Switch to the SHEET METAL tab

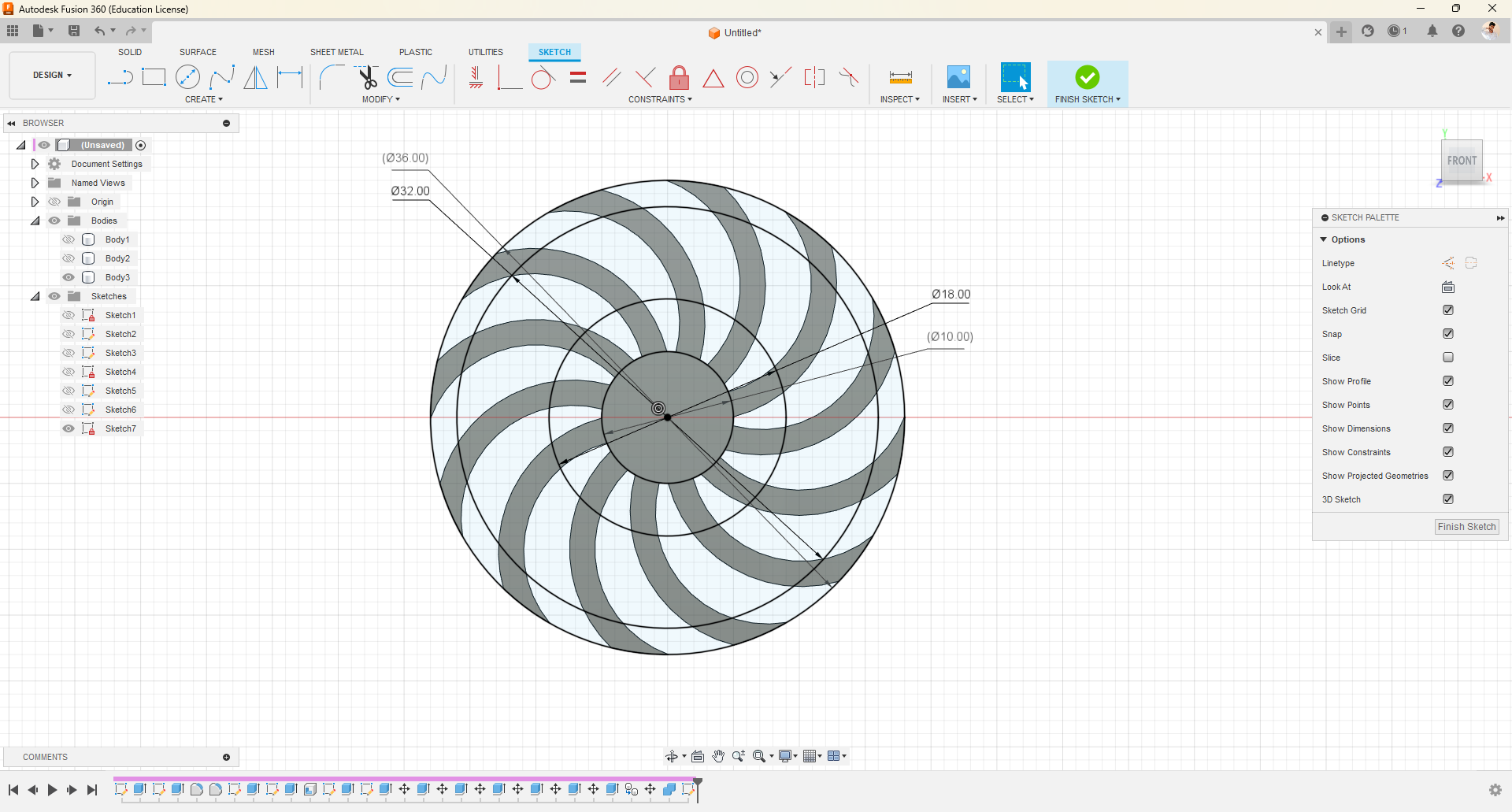point(336,52)
